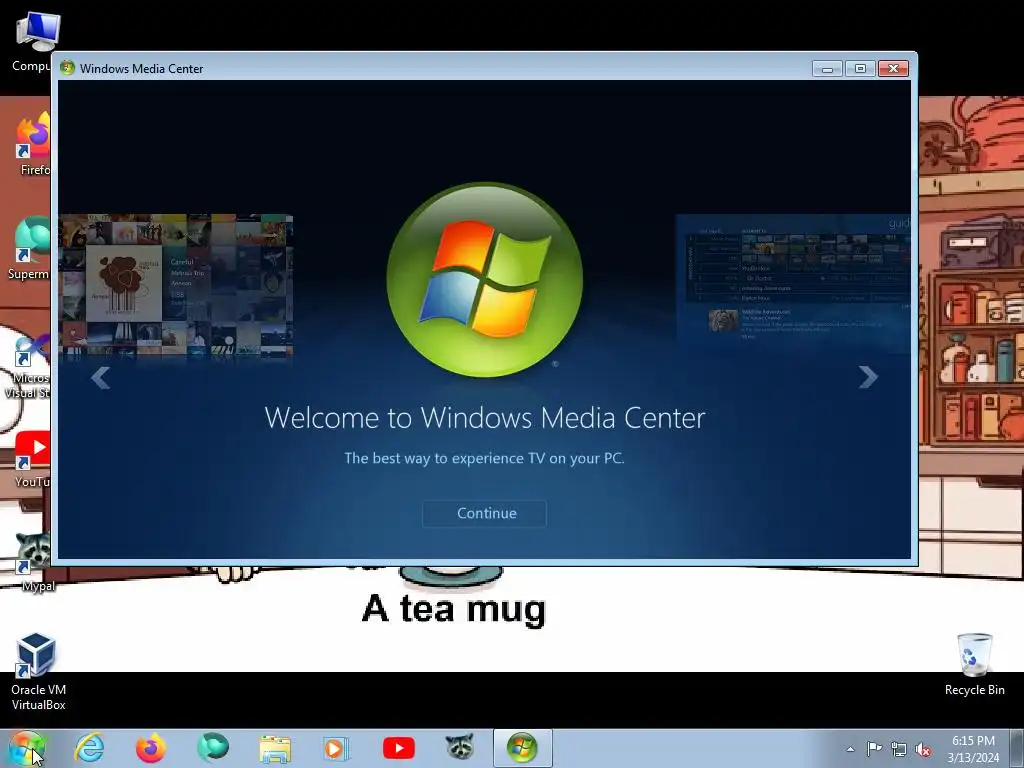Click the Welcome to Windows Media Center heading
The width and height of the screenshot is (1024, 768).
point(485,418)
